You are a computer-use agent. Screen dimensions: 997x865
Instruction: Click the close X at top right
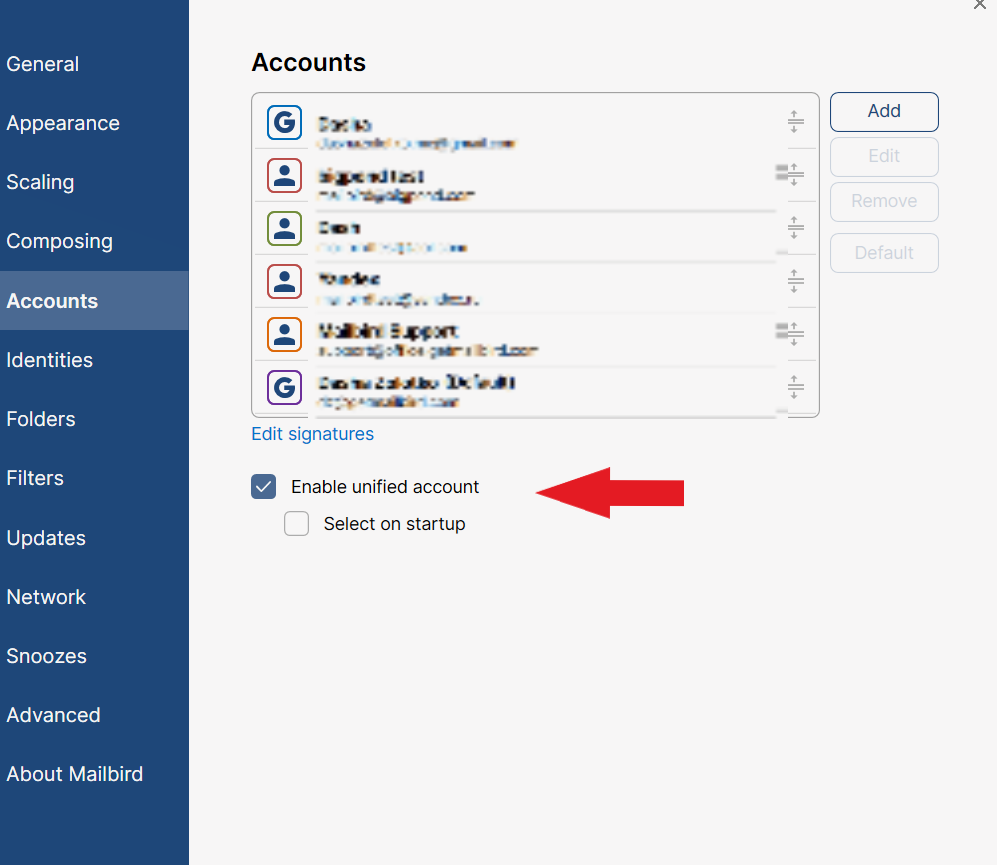click(x=980, y=6)
